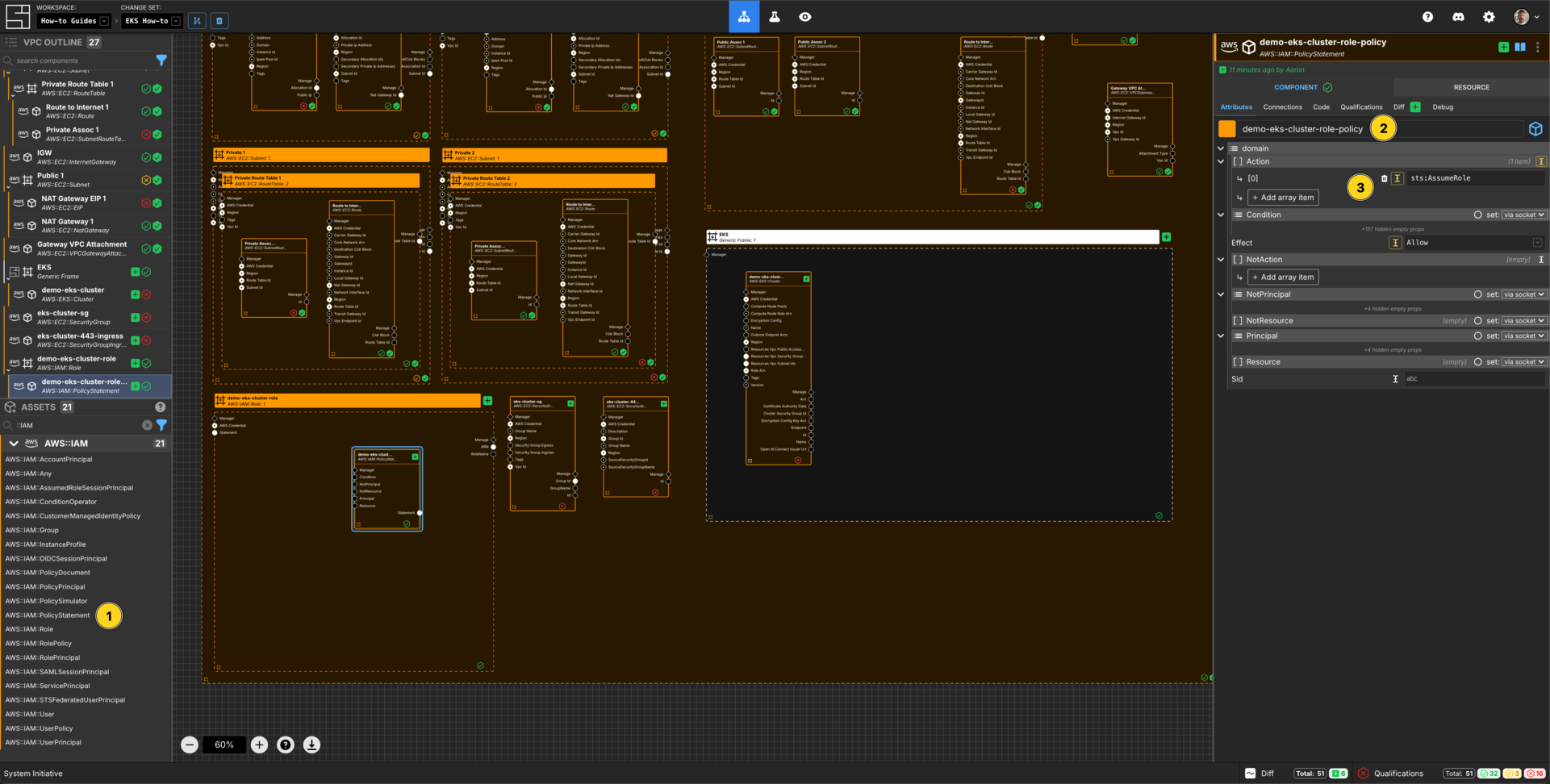Select the AWS::IAM::UserPolicy asset
Screen dimensions: 1550x784
point(39,728)
